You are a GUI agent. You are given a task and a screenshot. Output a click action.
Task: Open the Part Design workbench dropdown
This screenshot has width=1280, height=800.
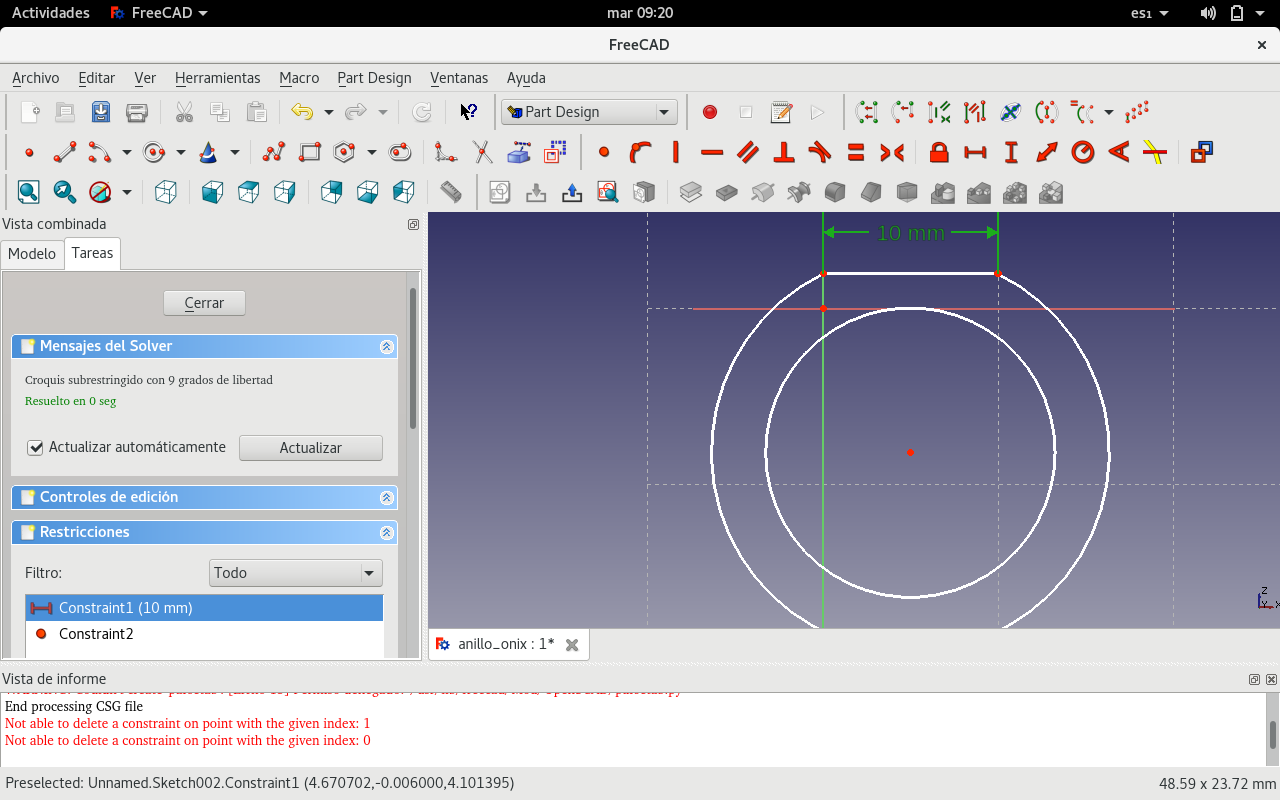[589, 112]
